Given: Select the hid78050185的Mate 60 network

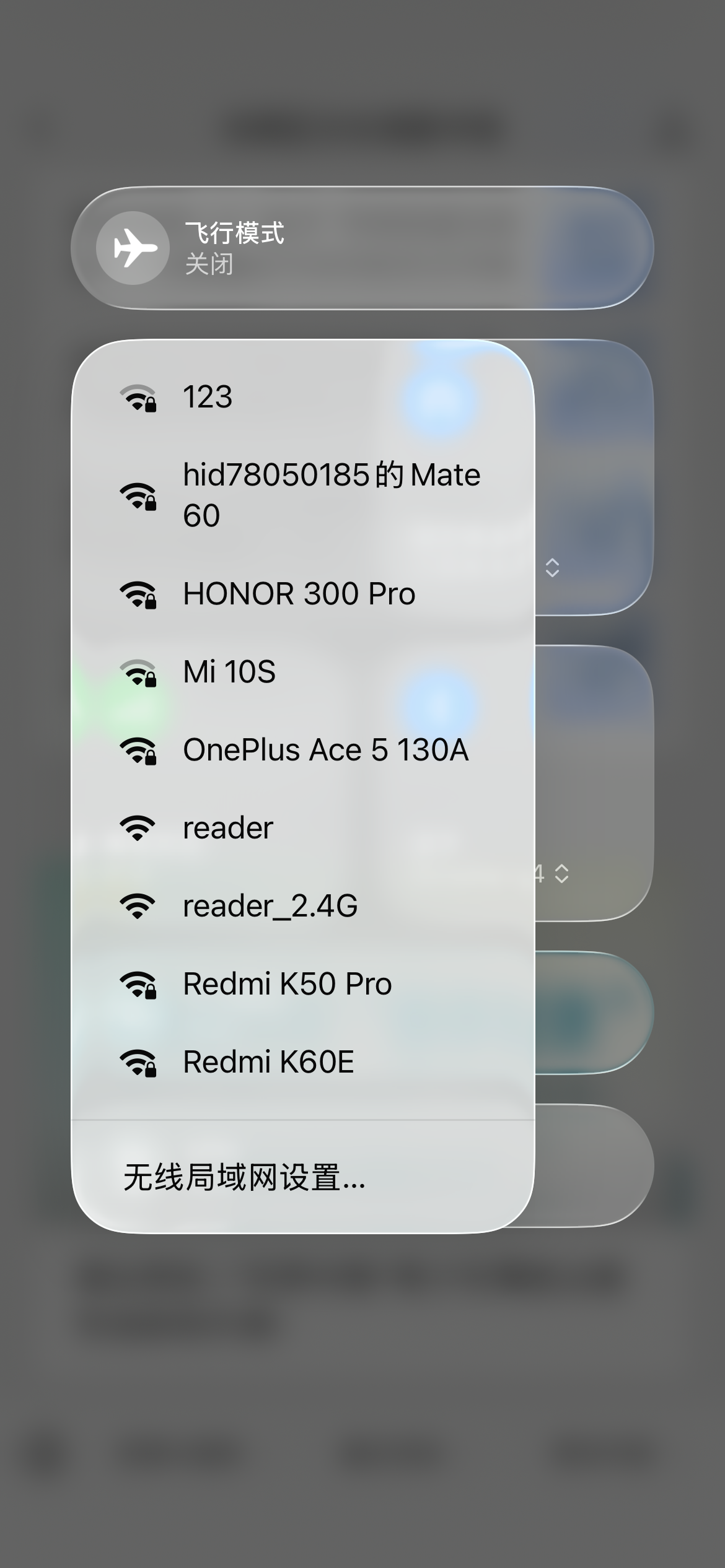Looking at the screenshot, I should point(303,495).
